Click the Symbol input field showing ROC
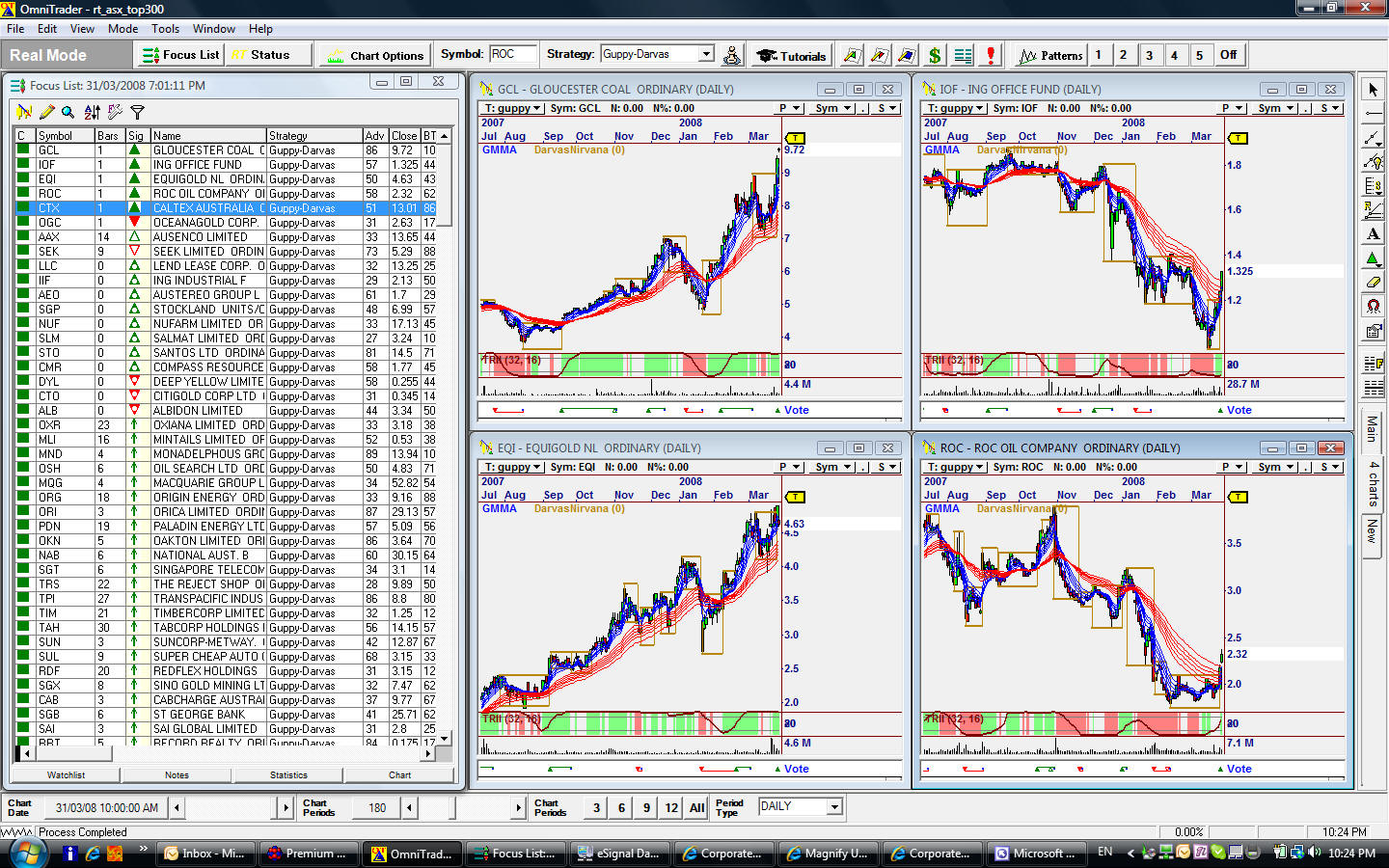Screen dimensions: 1389x868 tap(512, 54)
